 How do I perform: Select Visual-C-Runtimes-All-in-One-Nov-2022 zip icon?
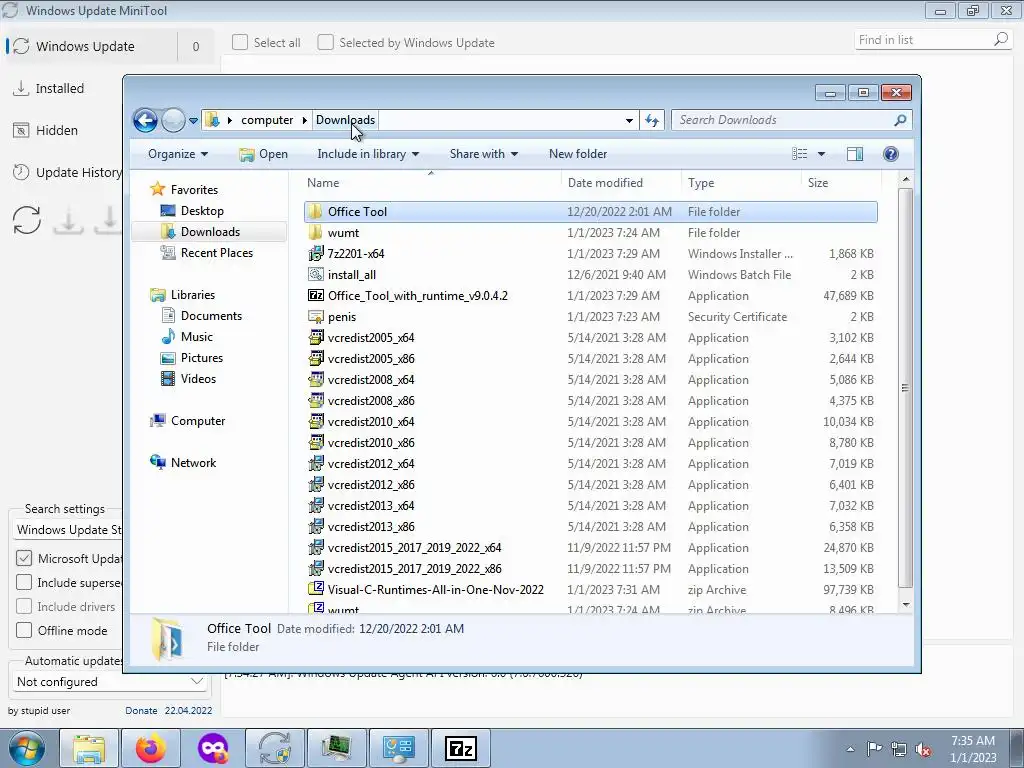pyautogui.click(x=315, y=589)
